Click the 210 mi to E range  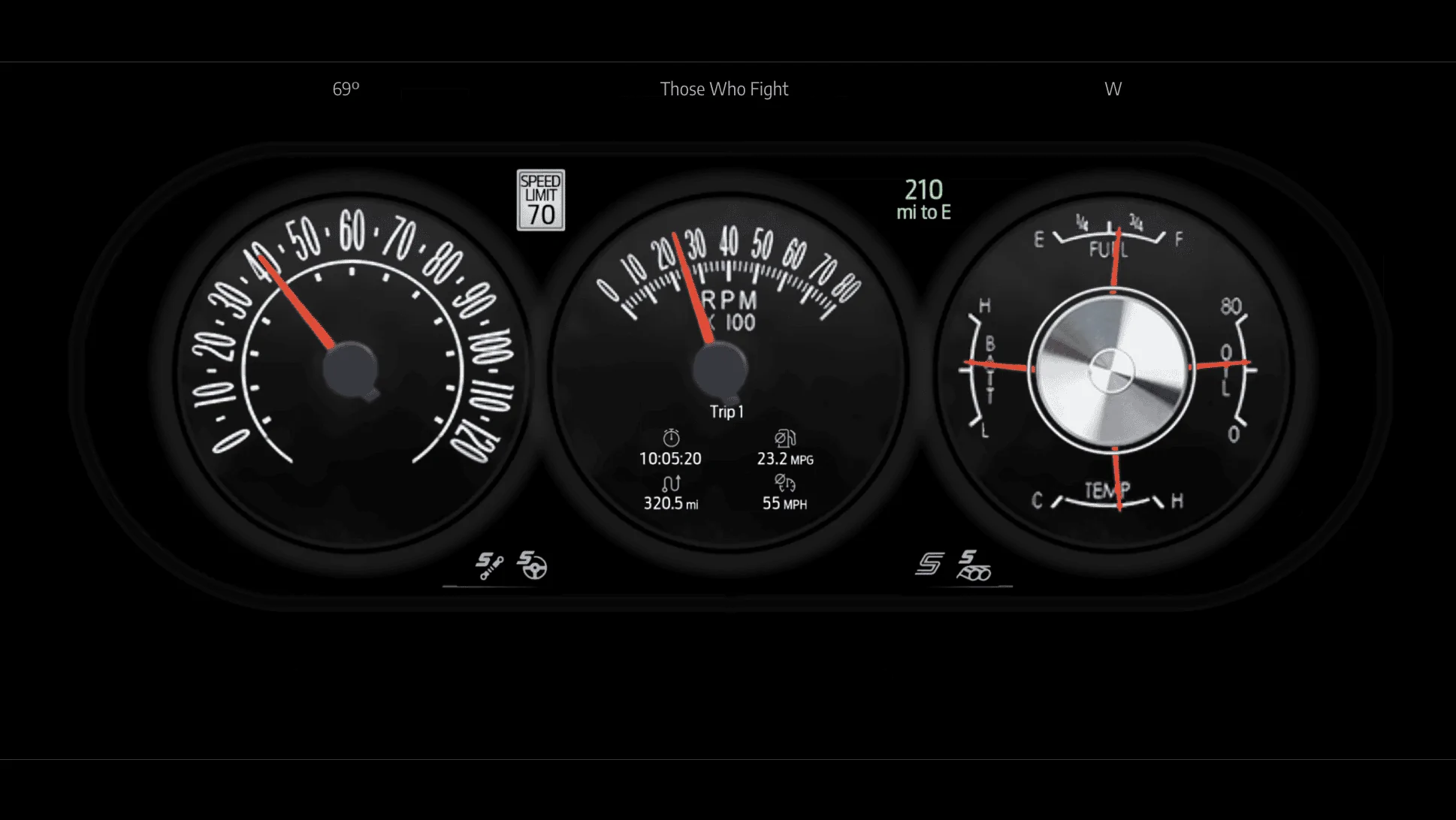[x=923, y=199]
